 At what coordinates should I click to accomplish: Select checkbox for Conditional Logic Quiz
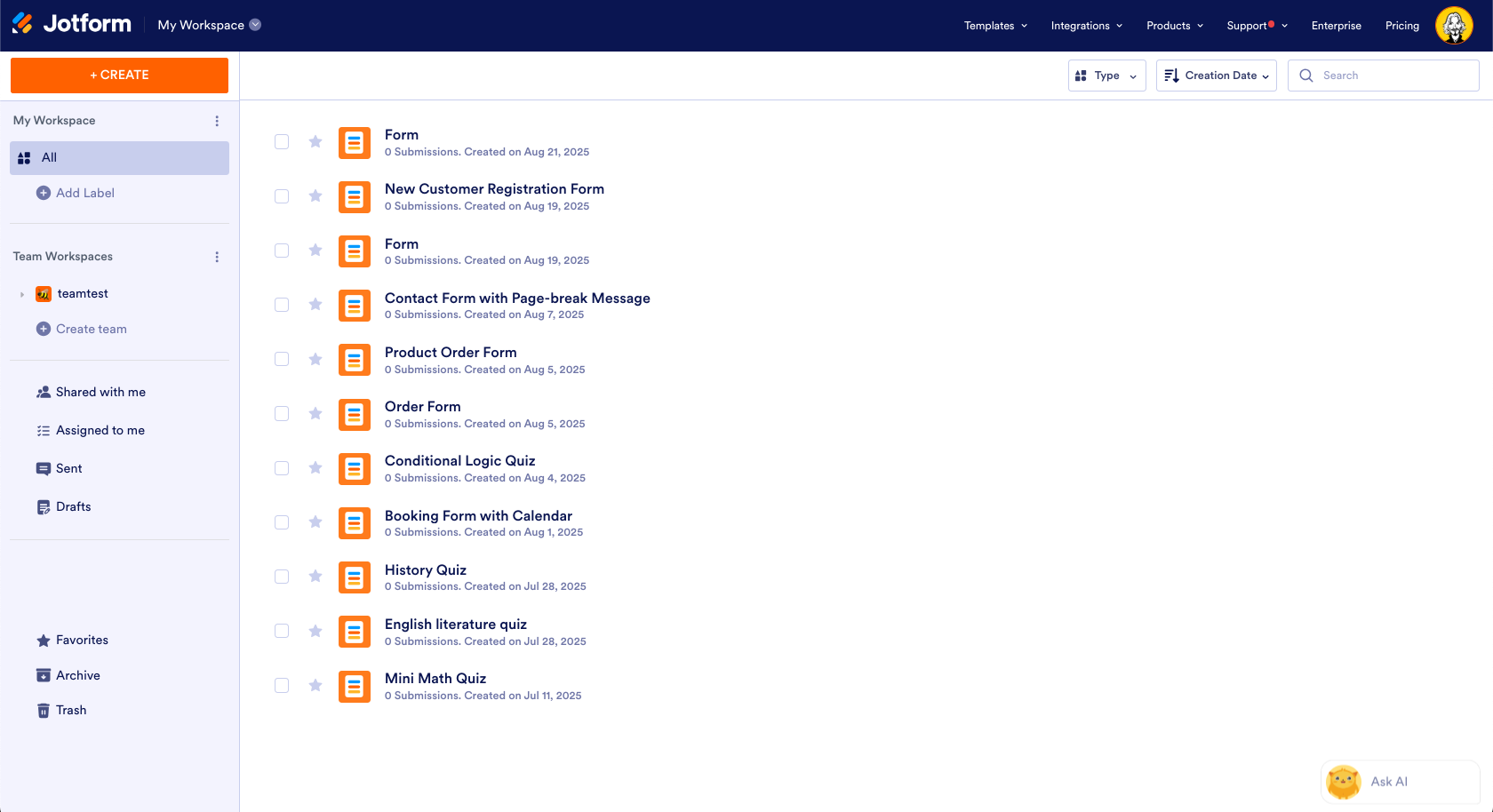tap(282, 468)
